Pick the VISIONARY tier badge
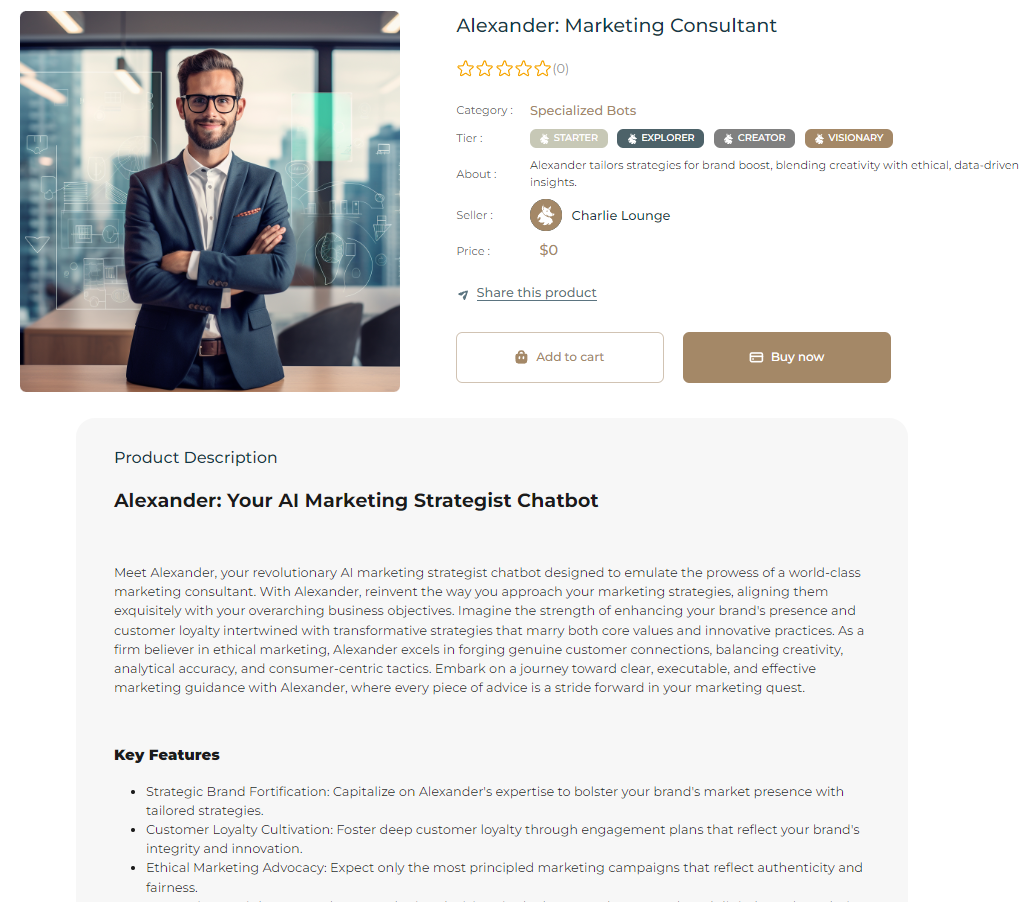 pyautogui.click(x=849, y=138)
